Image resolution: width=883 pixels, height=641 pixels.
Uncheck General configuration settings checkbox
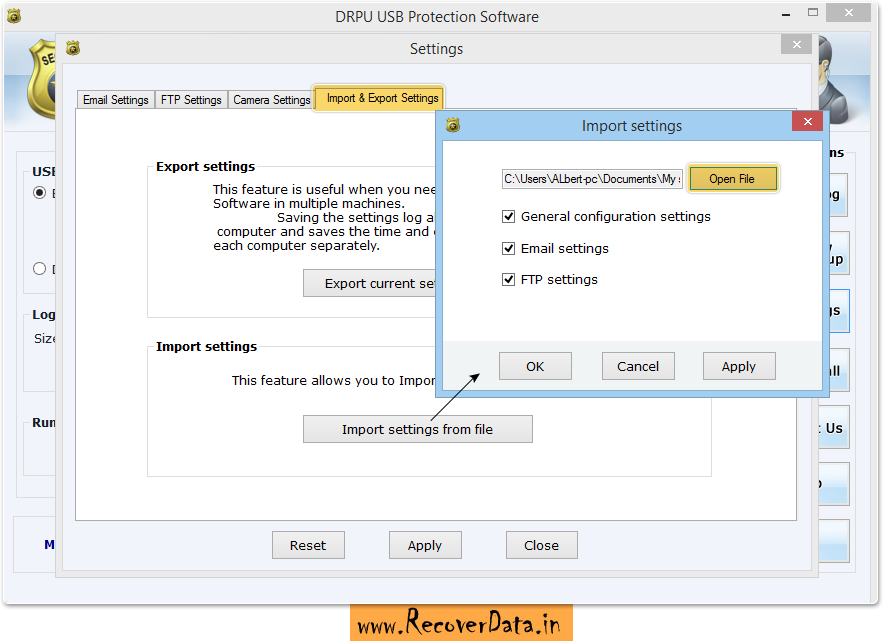508,216
